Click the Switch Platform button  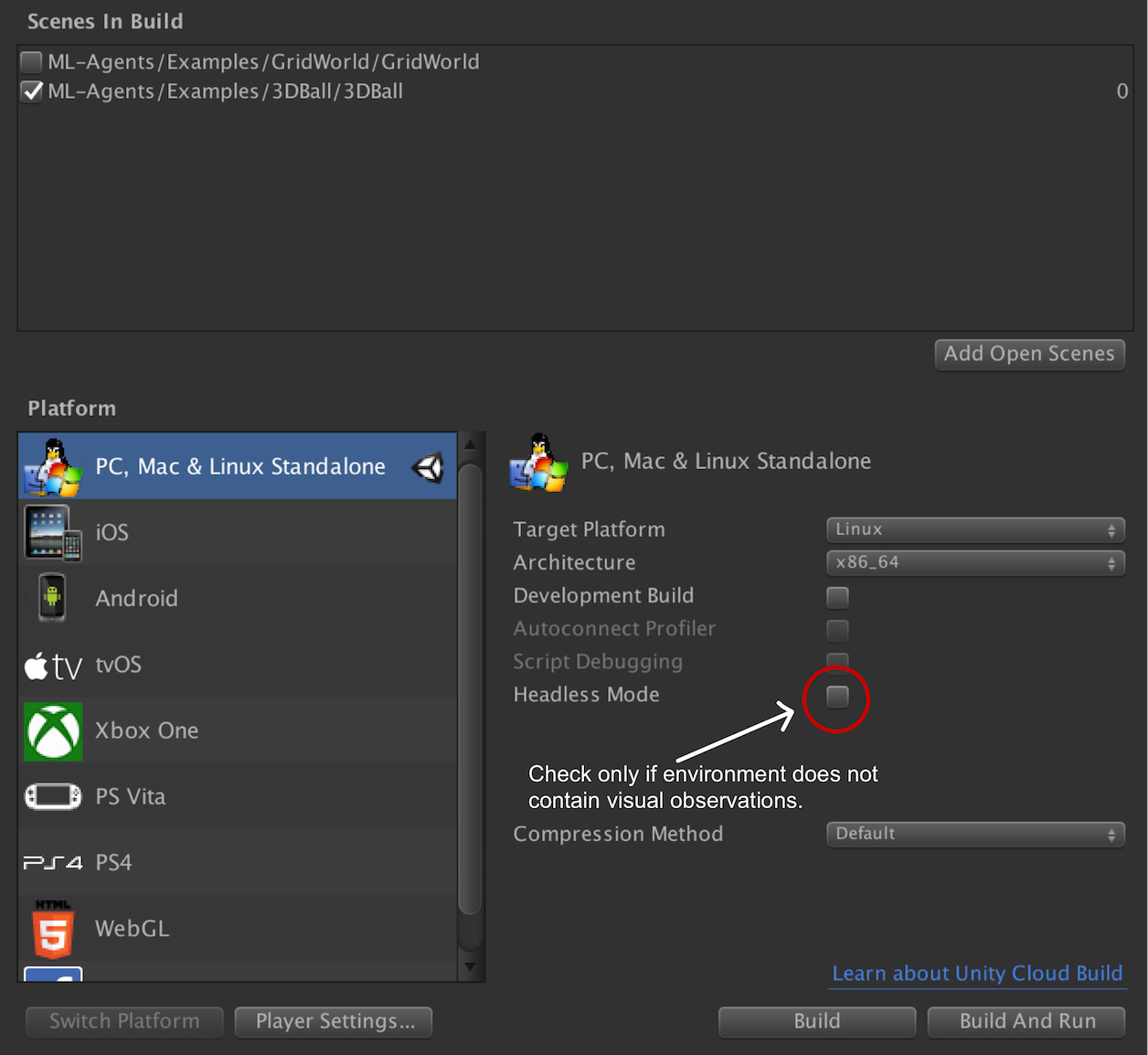124,1022
